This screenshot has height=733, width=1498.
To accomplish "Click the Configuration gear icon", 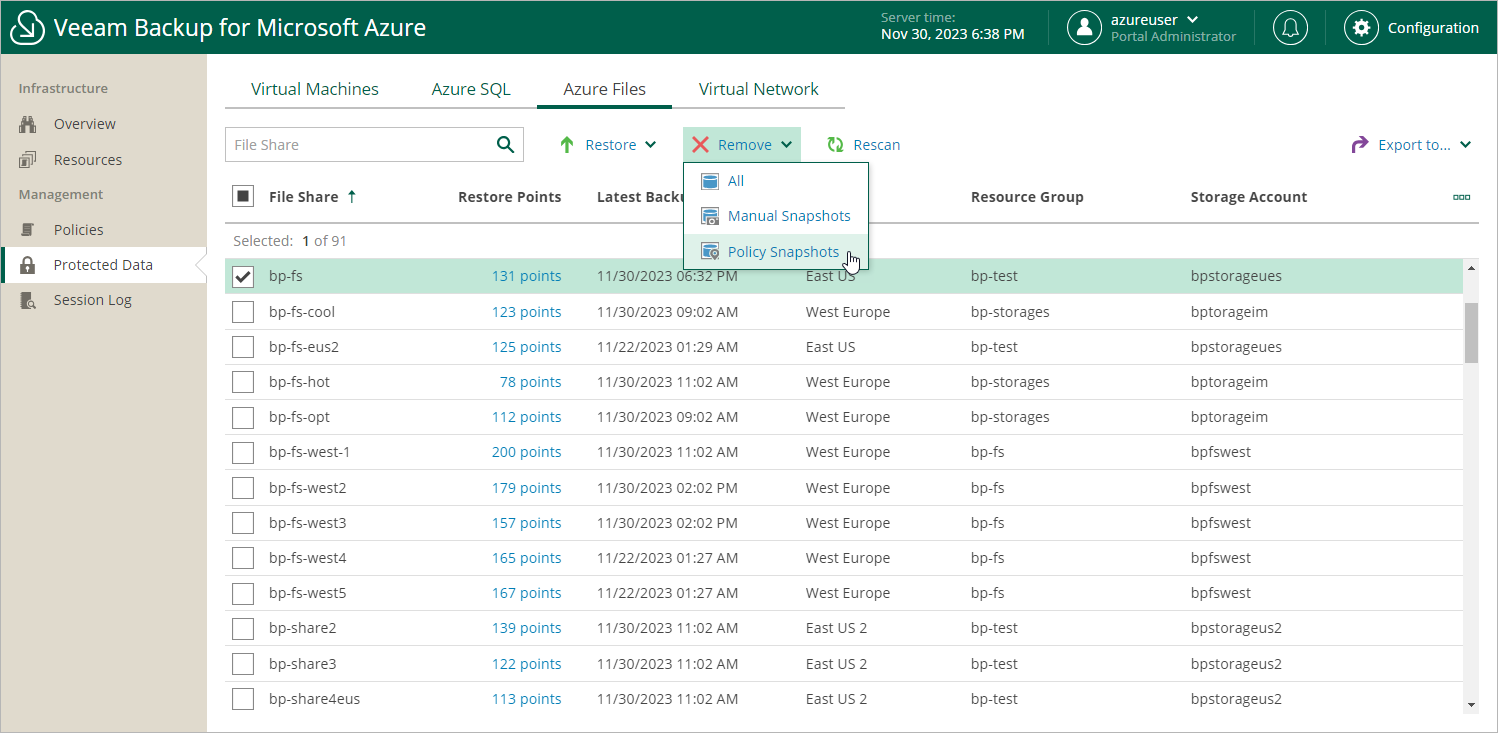I will pyautogui.click(x=1361, y=28).
